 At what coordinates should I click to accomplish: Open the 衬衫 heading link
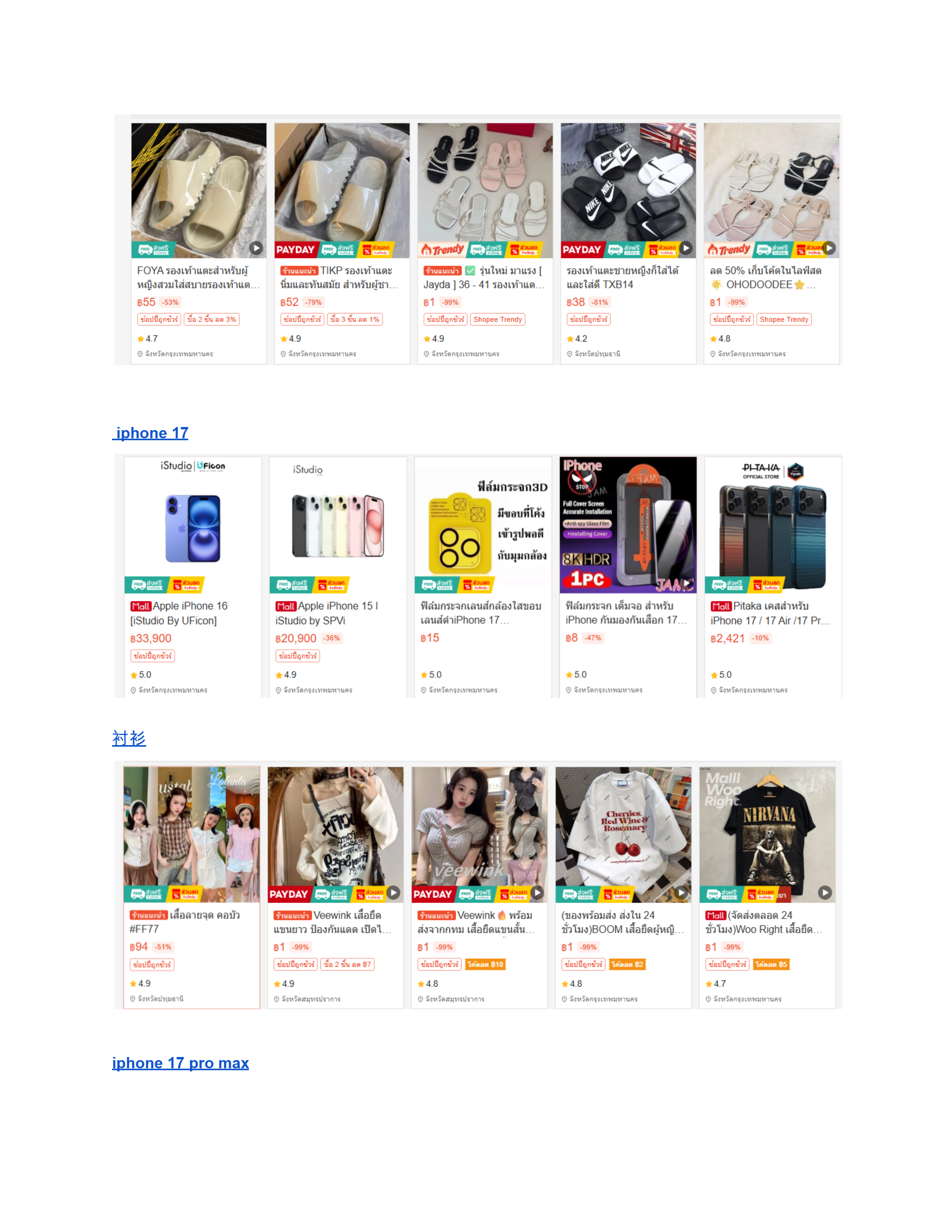coord(129,738)
